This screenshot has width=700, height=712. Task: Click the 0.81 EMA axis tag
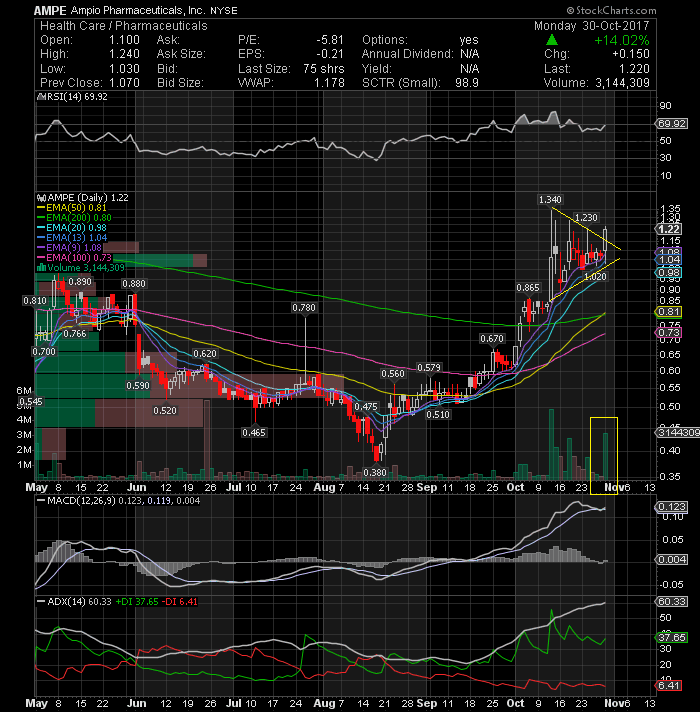pyautogui.click(x=669, y=312)
